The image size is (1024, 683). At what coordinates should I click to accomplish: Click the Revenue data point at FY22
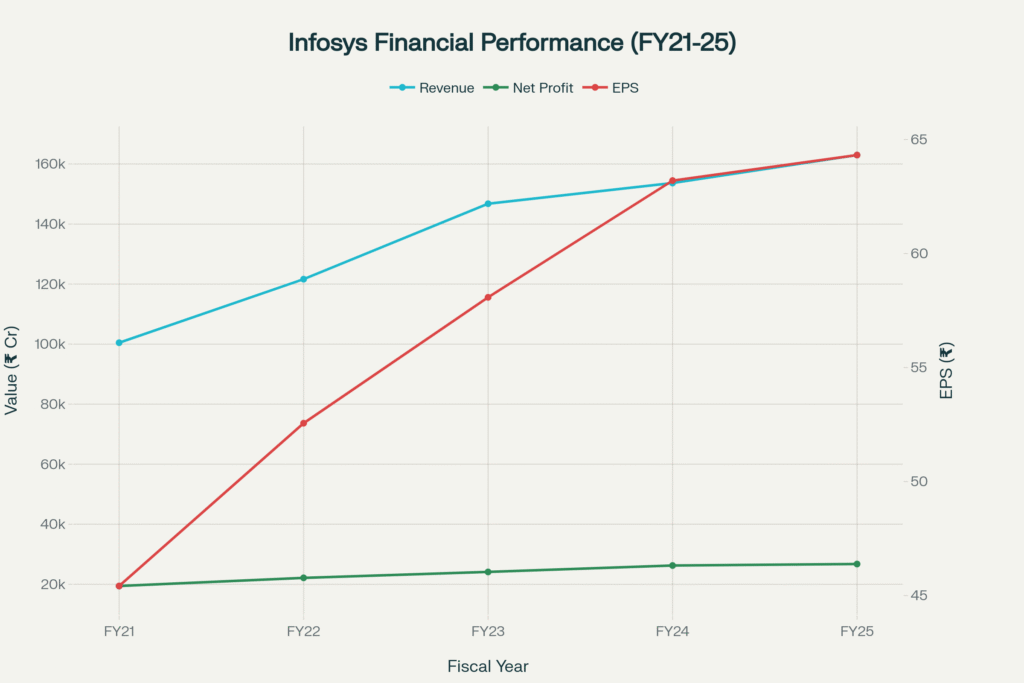[x=304, y=279]
